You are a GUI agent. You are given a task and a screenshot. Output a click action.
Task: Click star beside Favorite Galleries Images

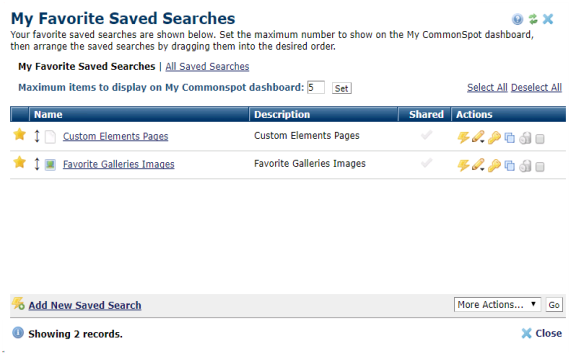(19, 162)
